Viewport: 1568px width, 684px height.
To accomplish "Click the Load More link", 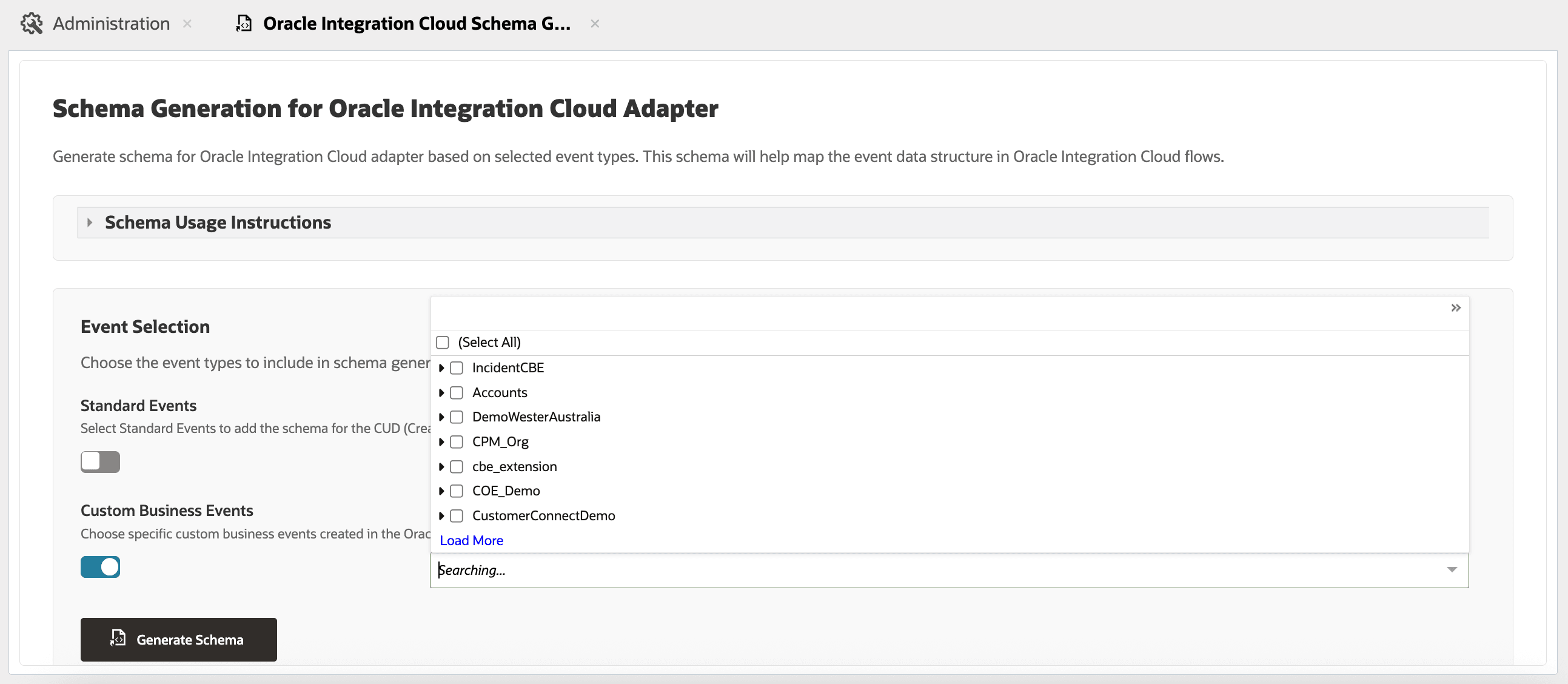I will tap(471, 540).
